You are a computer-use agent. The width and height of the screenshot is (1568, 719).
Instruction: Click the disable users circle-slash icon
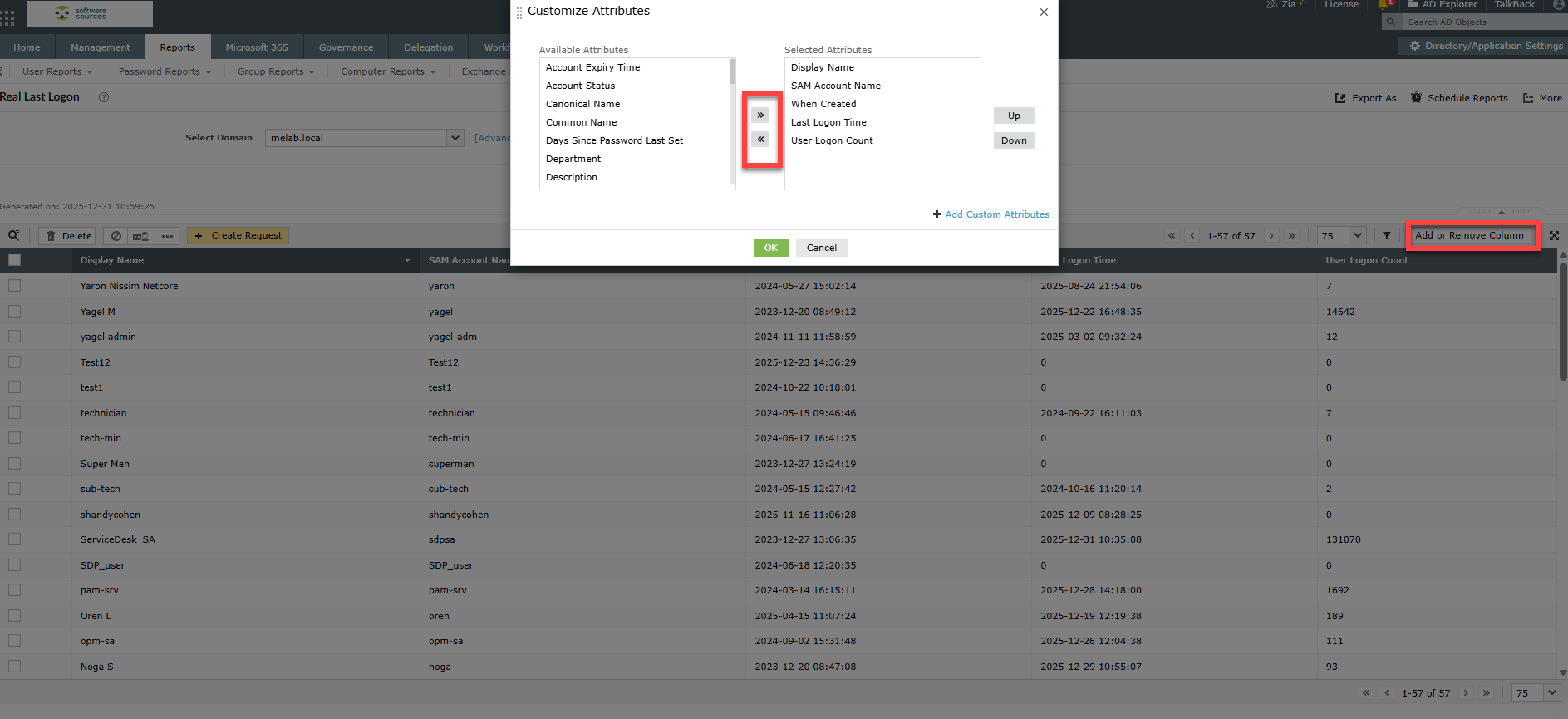tap(116, 236)
